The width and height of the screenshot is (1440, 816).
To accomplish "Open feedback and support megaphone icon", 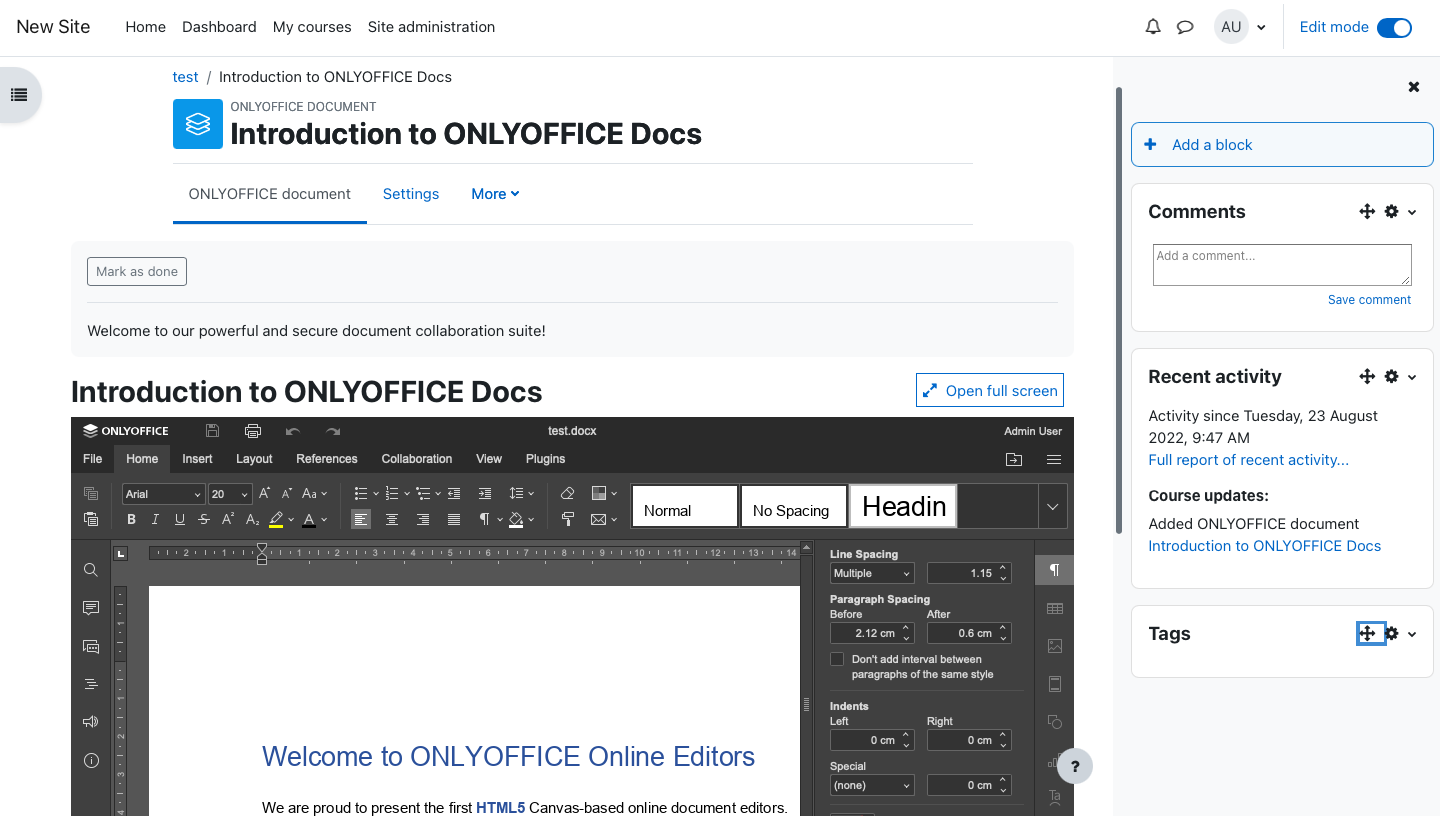I will click(x=91, y=722).
